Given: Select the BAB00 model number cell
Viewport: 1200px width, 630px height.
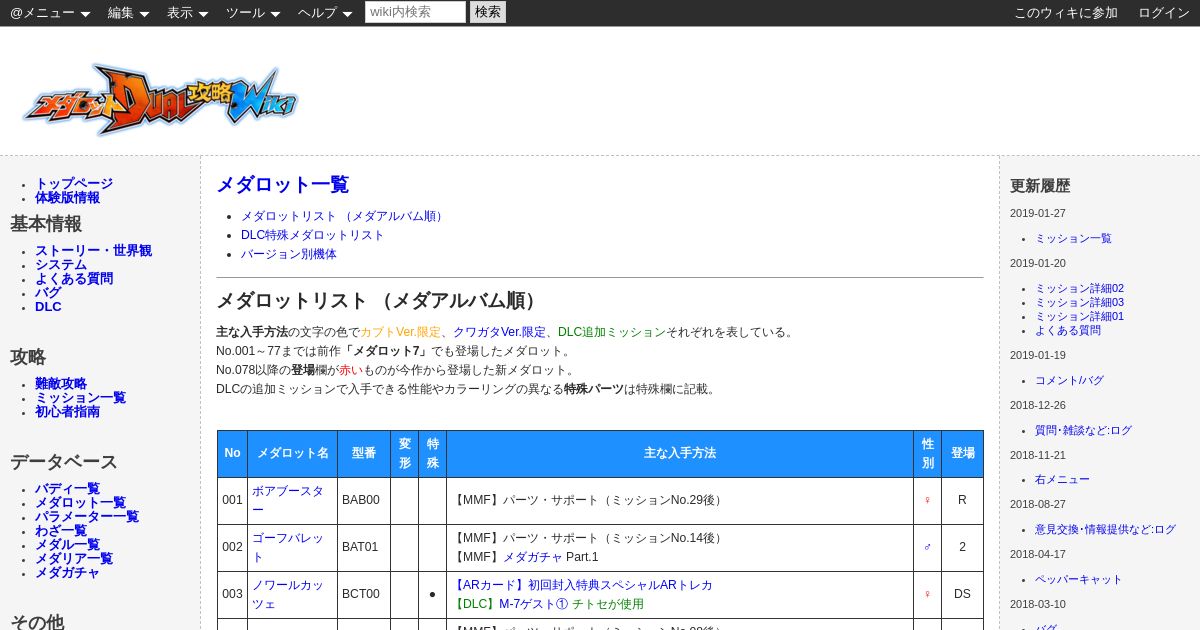Looking at the screenshot, I should point(364,501).
